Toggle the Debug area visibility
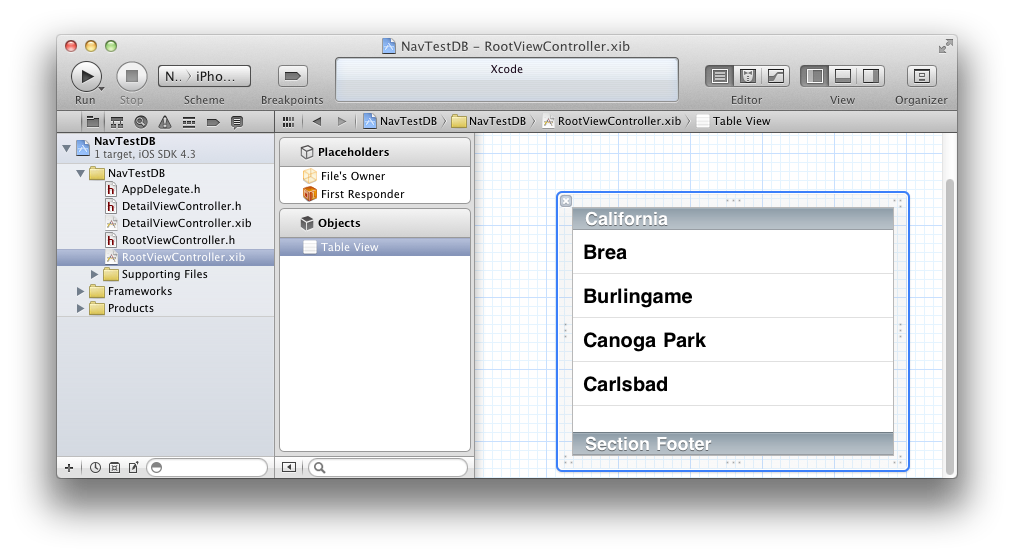The height and width of the screenshot is (557, 1014). pos(843,76)
